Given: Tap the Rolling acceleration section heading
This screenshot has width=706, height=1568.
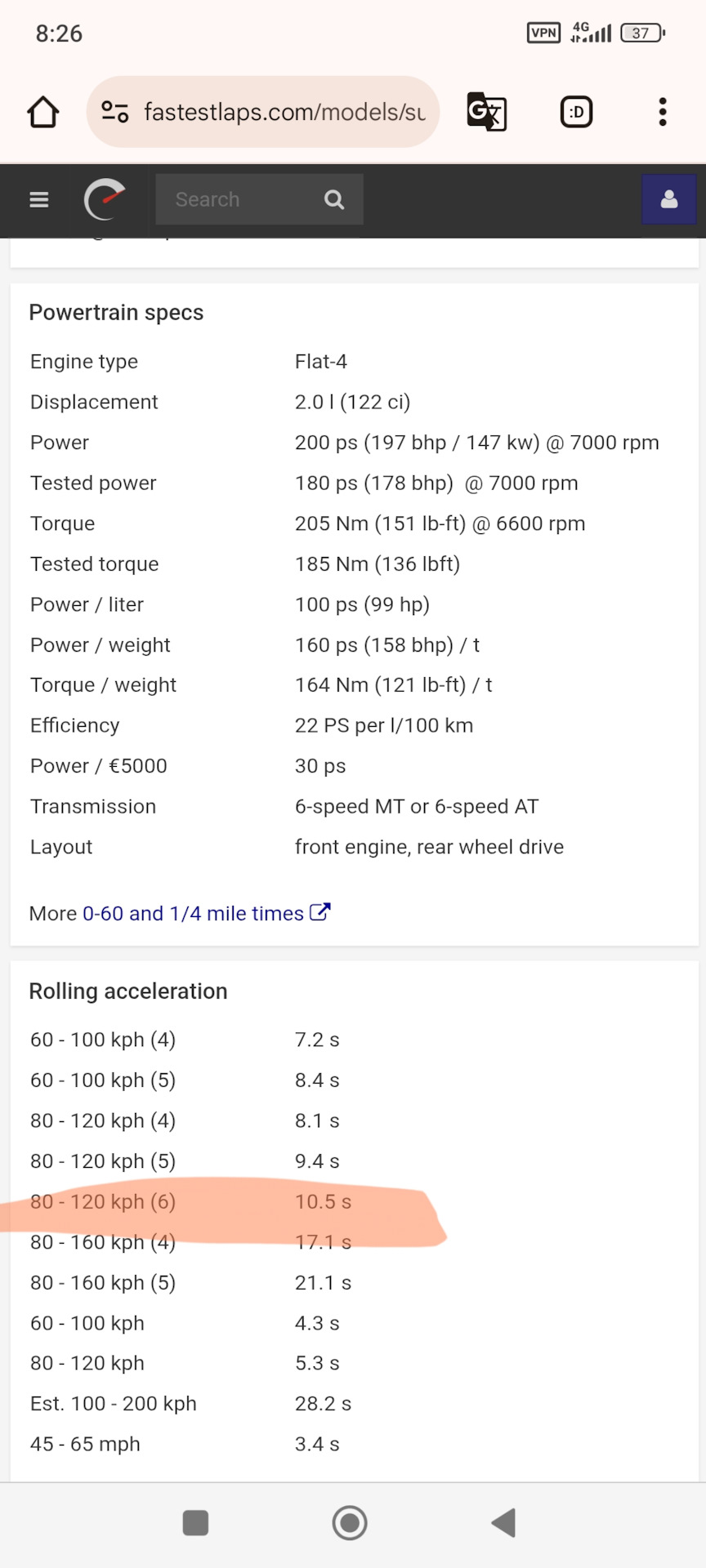Looking at the screenshot, I should tap(128, 991).
